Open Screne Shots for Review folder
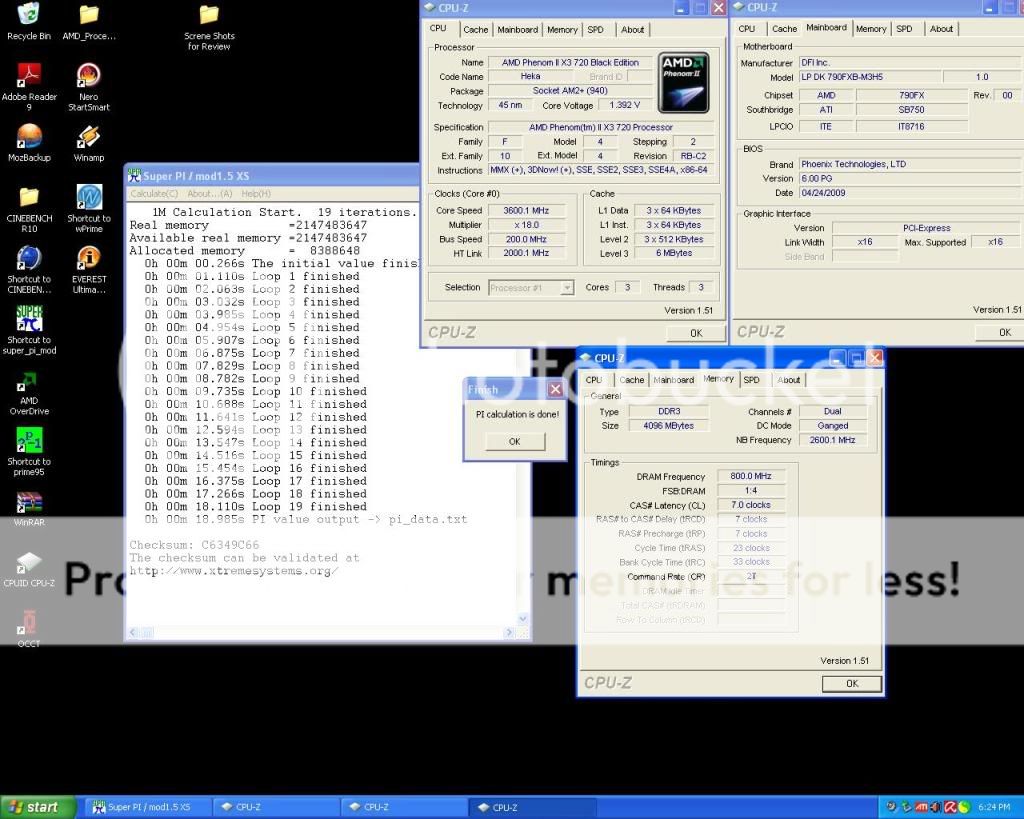This screenshot has height=819, width=1024. tap(209, 27)
